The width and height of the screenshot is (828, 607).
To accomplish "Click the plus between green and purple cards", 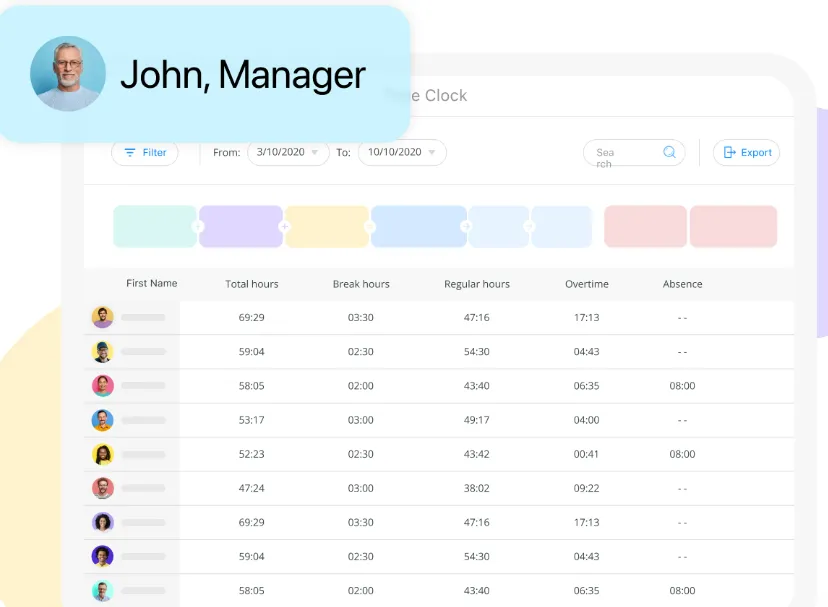I will click(x=197, y=227).
